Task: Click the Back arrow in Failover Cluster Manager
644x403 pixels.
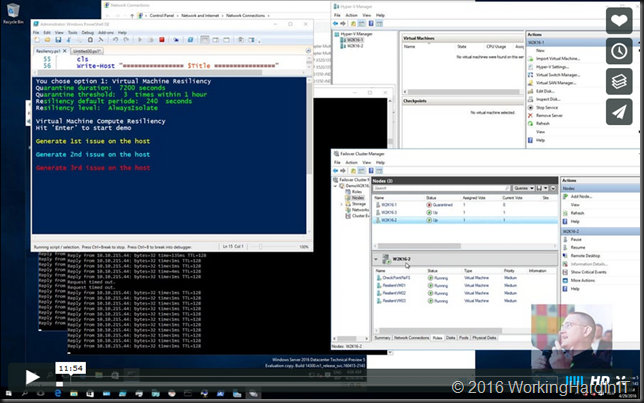Action: 336,170
